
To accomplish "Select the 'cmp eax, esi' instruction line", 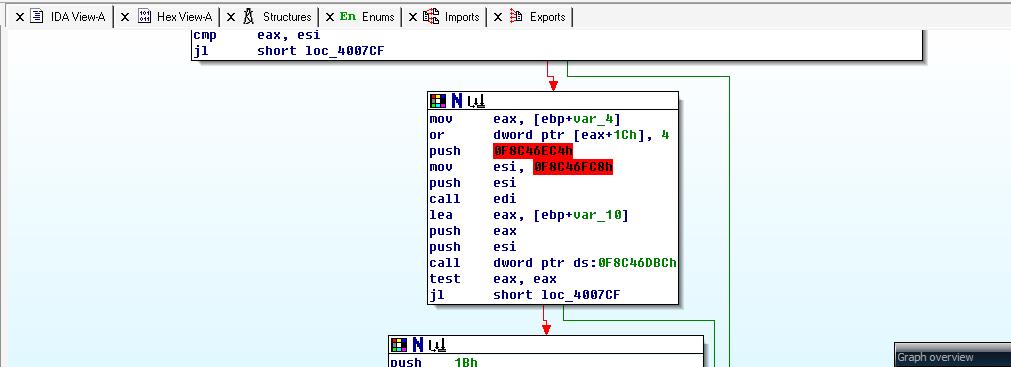I will 257,35.
